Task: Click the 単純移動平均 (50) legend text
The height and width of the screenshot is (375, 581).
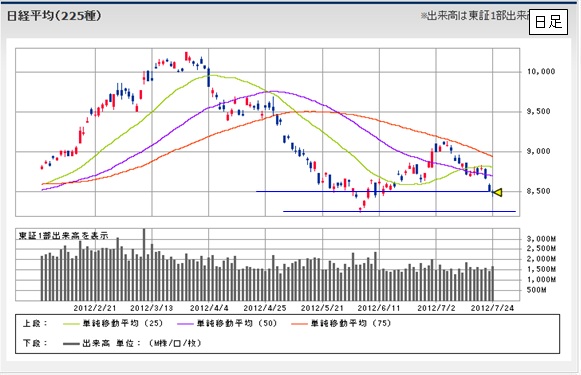Action: coord(237,323)
